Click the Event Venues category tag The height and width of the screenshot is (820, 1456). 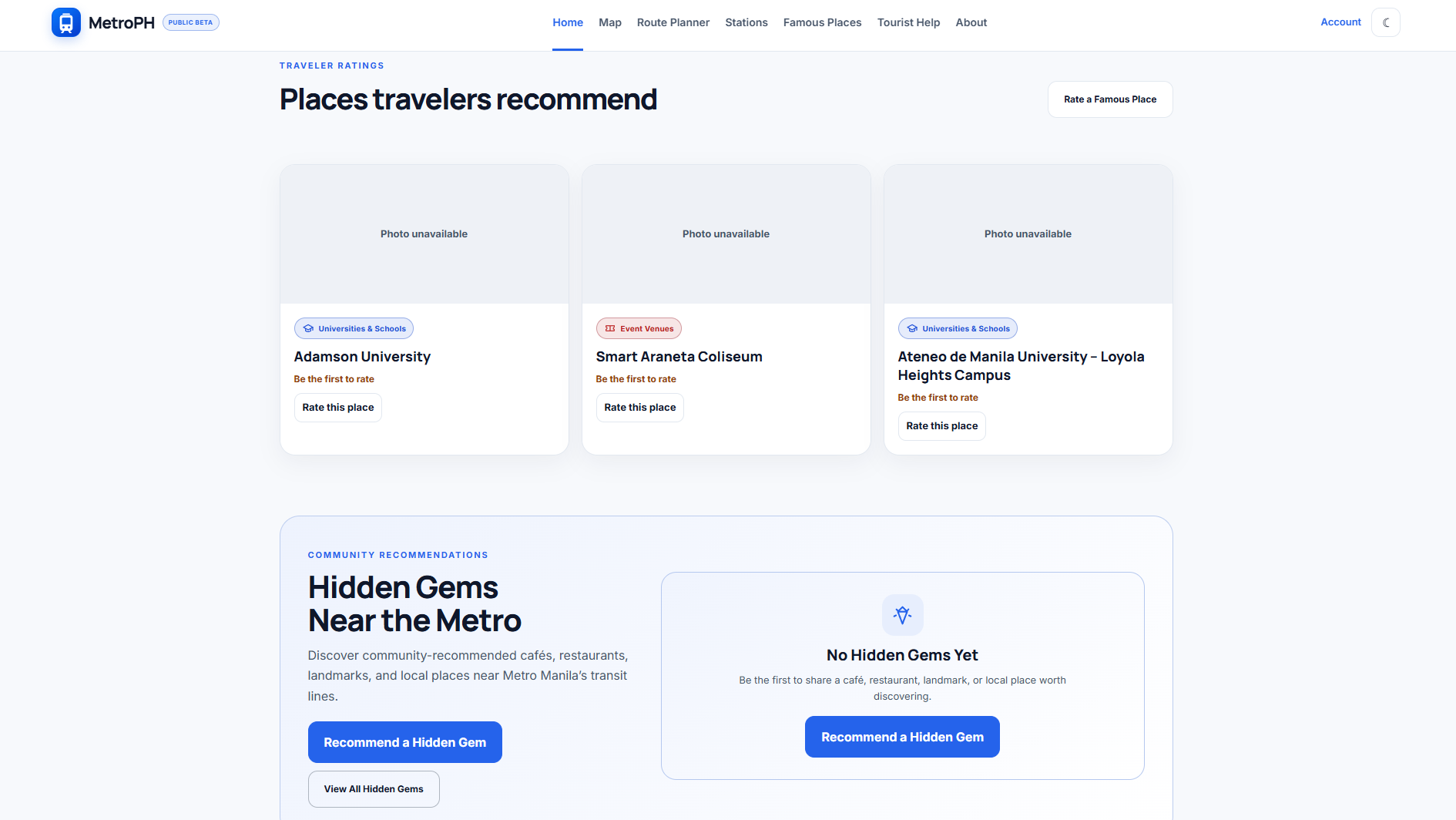(x=639, y=328)
